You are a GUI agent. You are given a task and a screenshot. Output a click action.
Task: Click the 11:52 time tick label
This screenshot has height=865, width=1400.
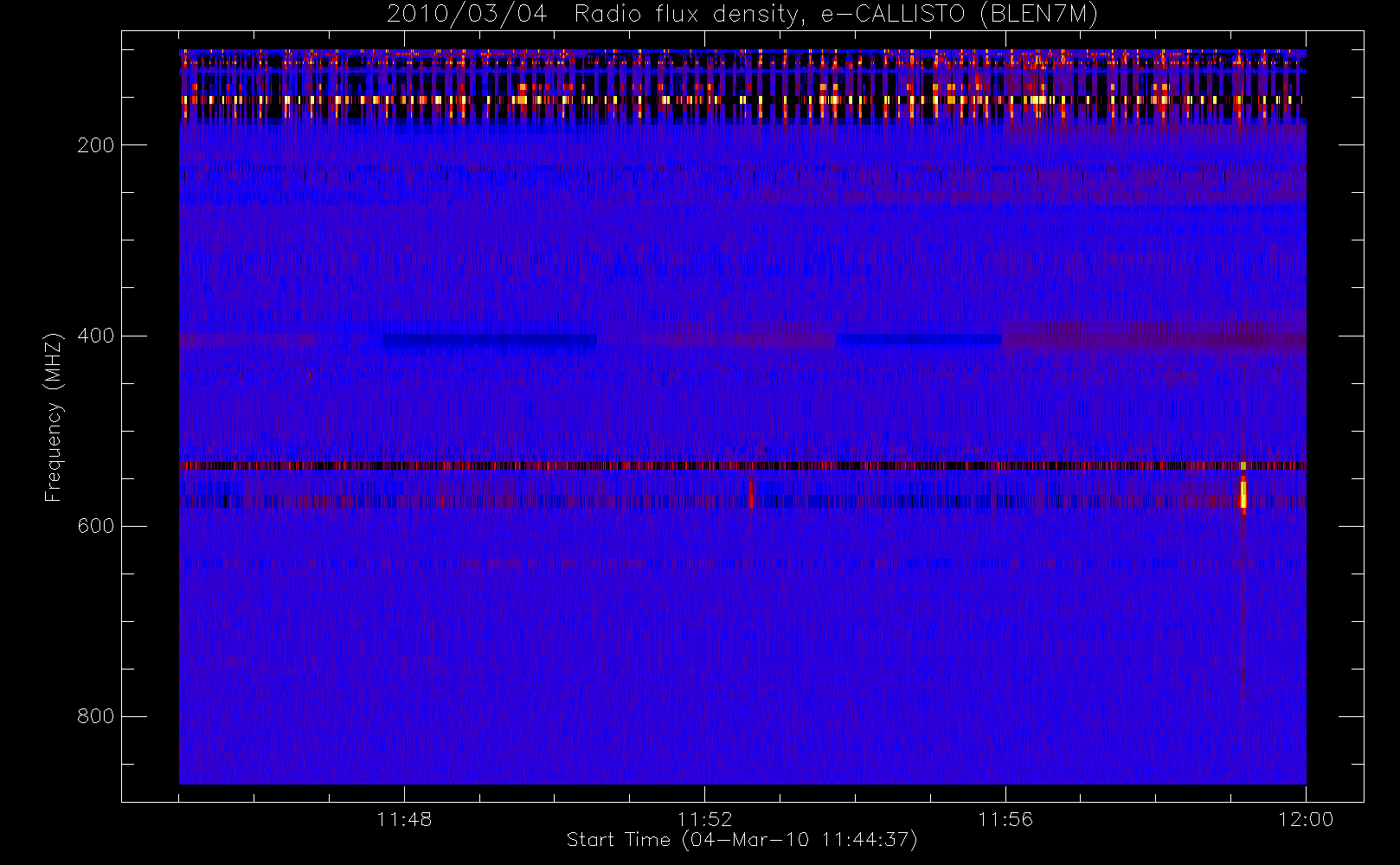click(x=704, y=819)
